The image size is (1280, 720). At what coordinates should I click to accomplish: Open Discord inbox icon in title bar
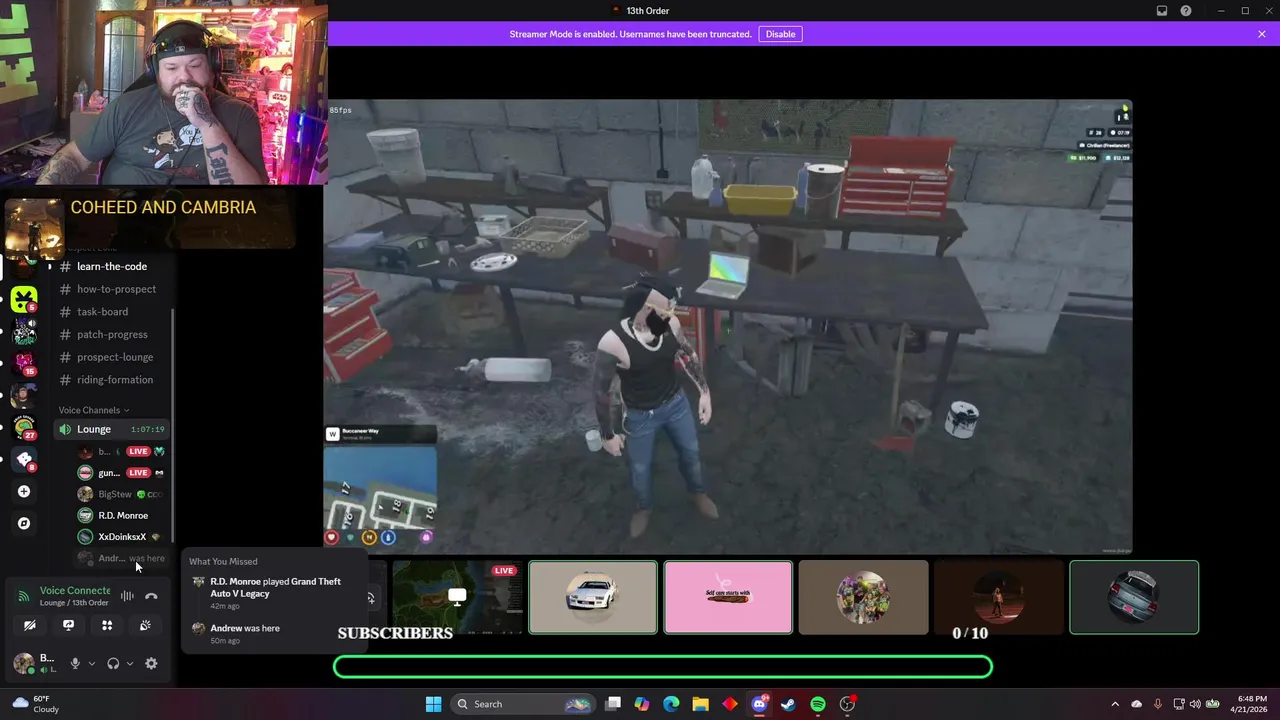tap(1162, 11)
